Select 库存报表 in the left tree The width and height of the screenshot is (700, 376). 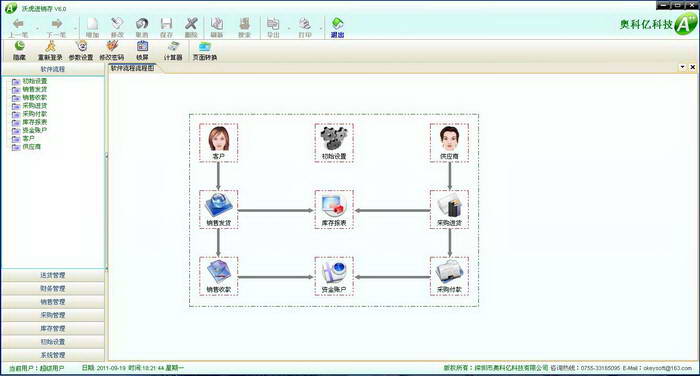coord(35,122)
